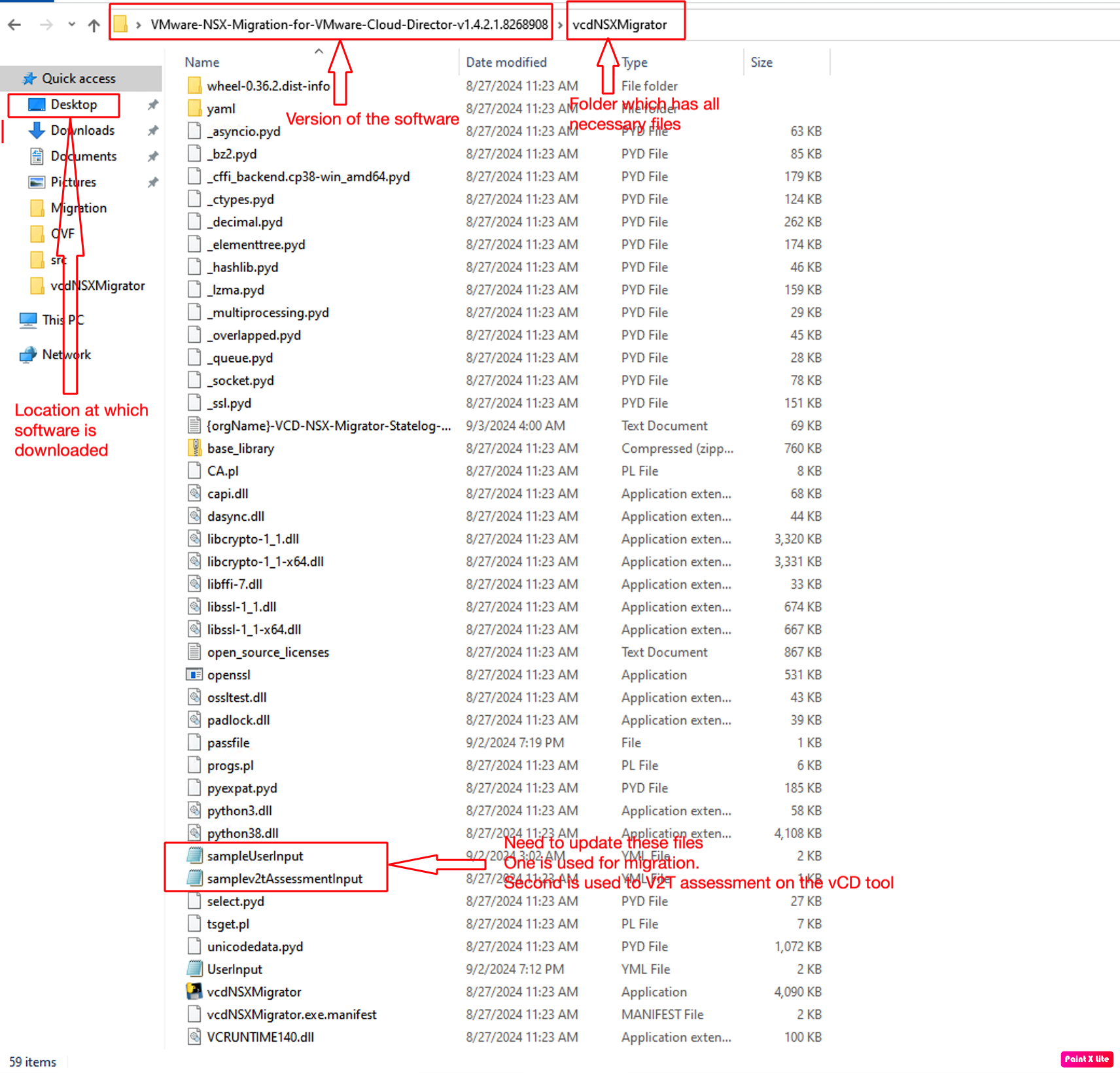1120x1073 pixels.
Task: Select the openssl application icon
Action: coord(194,675)
